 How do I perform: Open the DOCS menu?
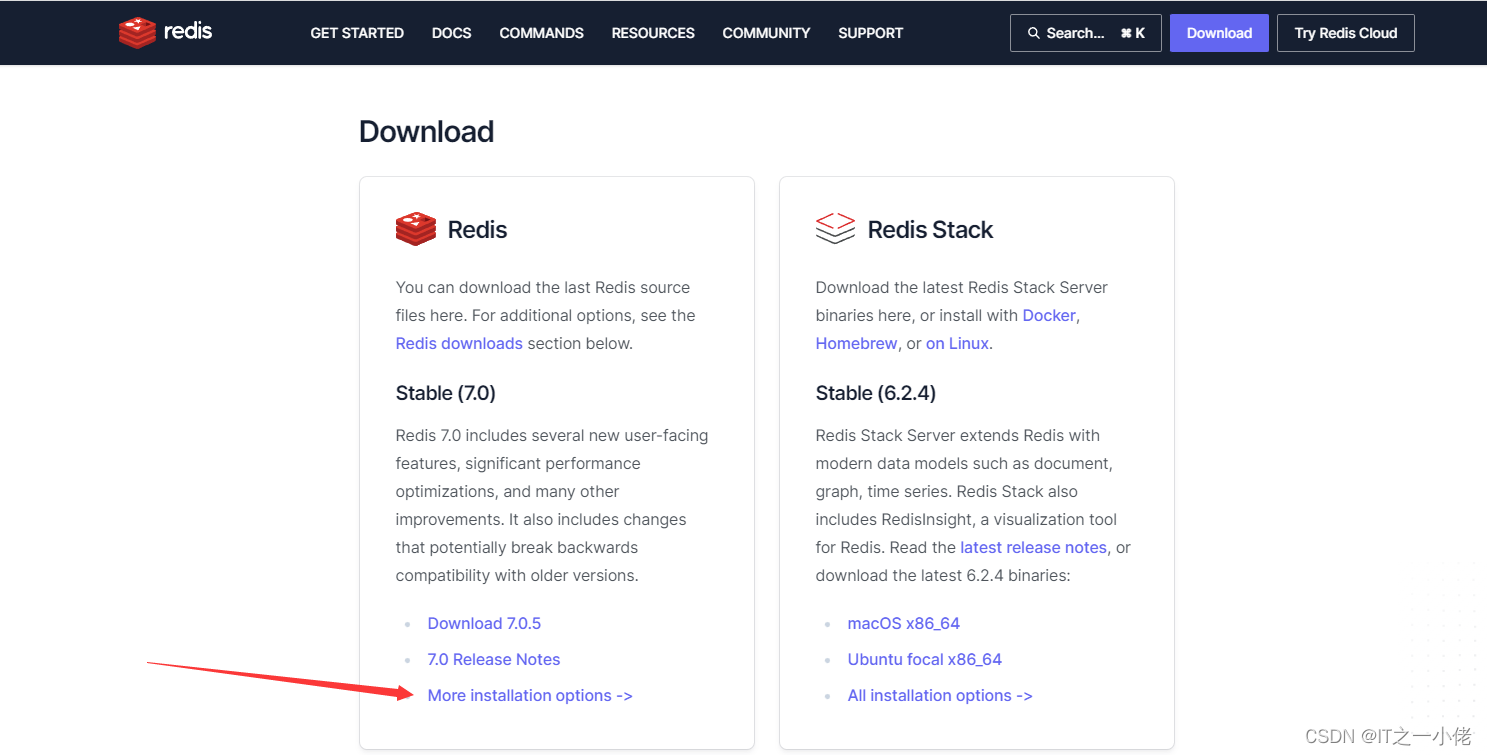pos(451,33)
